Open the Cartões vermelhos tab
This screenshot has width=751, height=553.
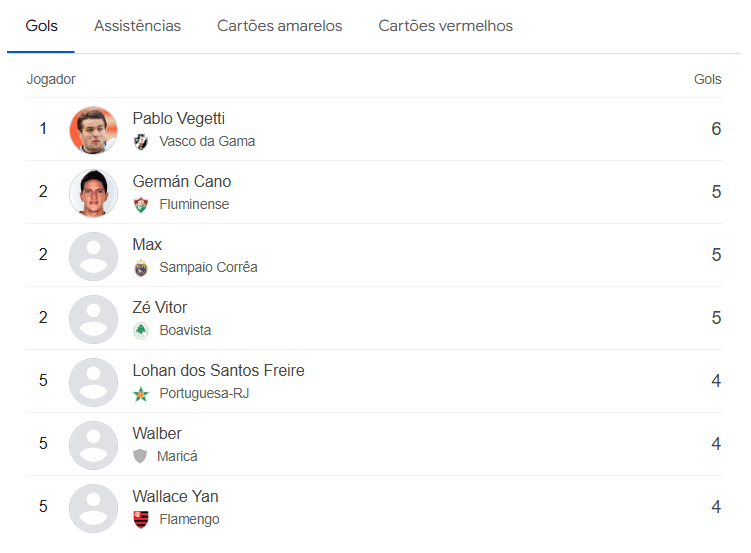pyautogui.click(x=445, y=26)
